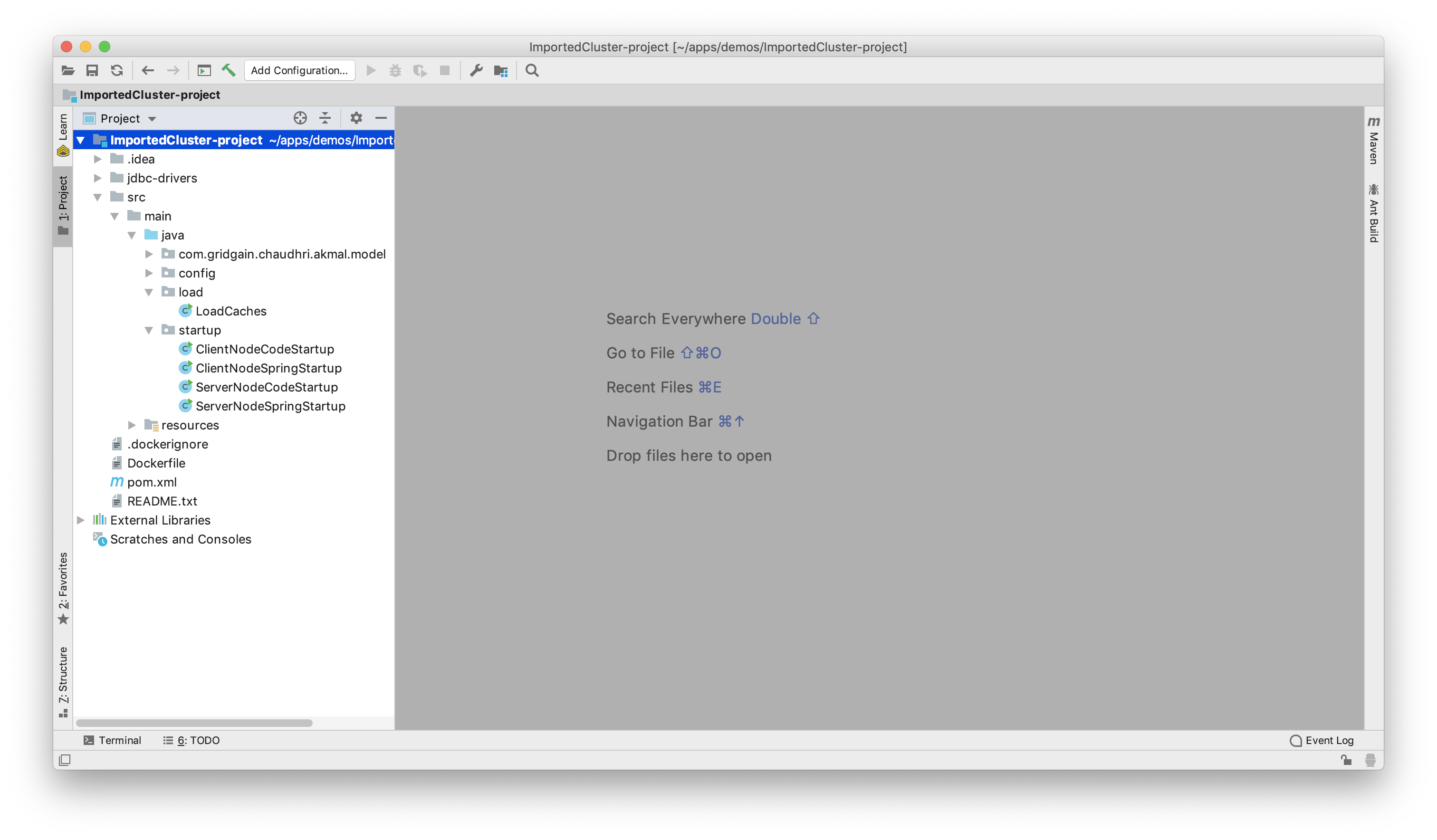Click the locate/scroll-from-source target icon
The height and width of the screenshot is (840, 1437).
pos(300,118)
